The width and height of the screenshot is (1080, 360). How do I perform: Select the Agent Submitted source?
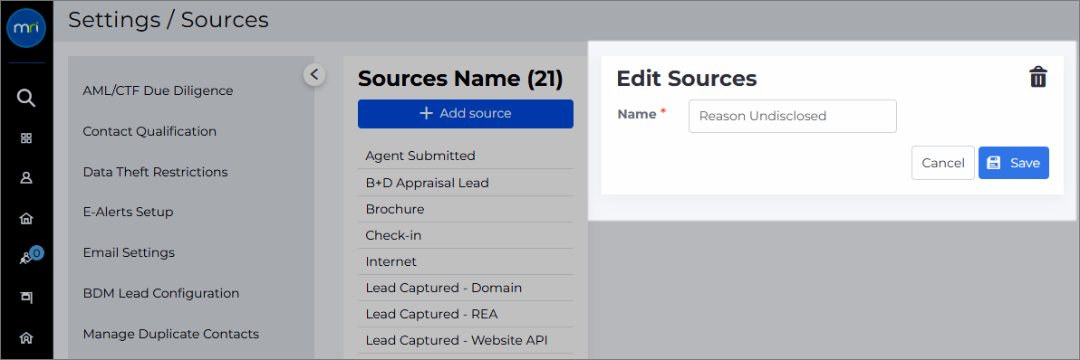click(466, 156)
